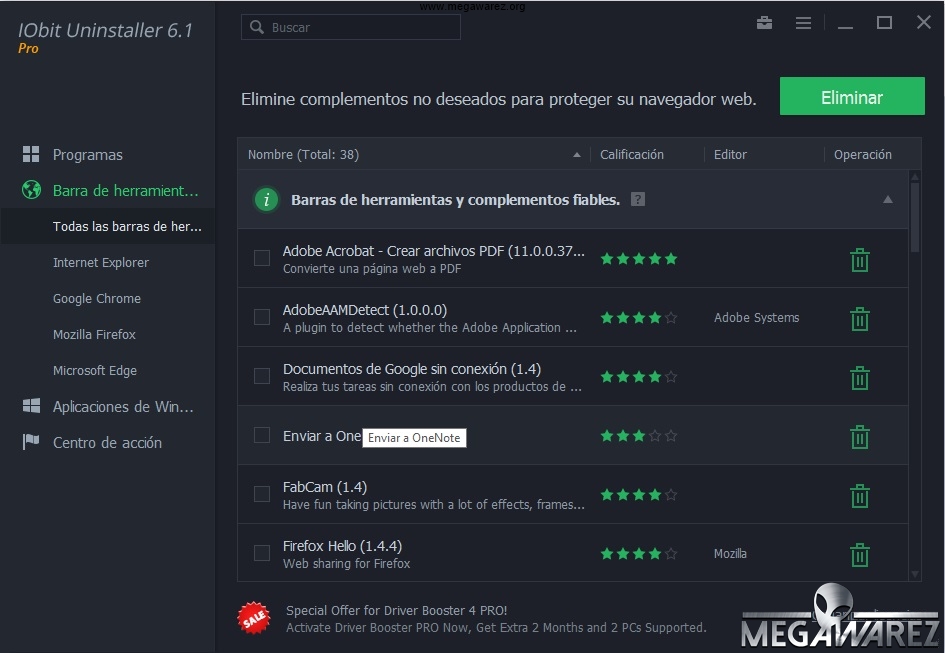
Task: Focus the Buscar search field
Action: point(351,27)
